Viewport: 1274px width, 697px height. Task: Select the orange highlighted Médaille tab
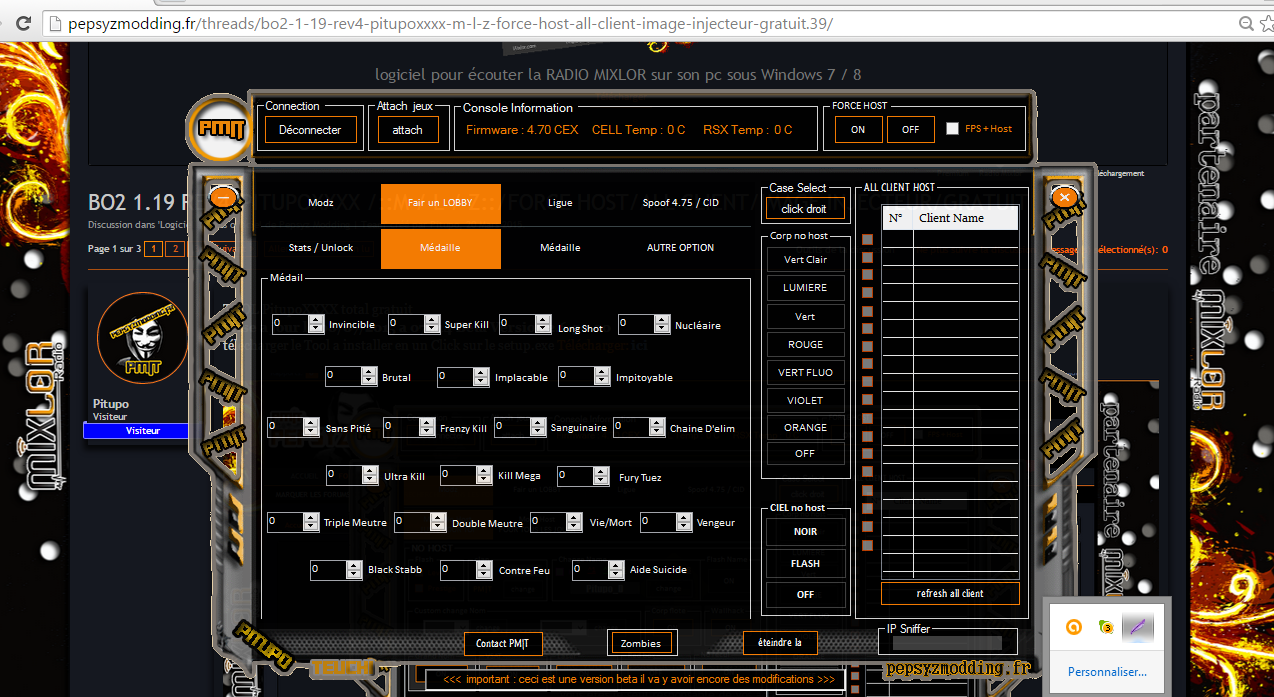coord(441,248)
